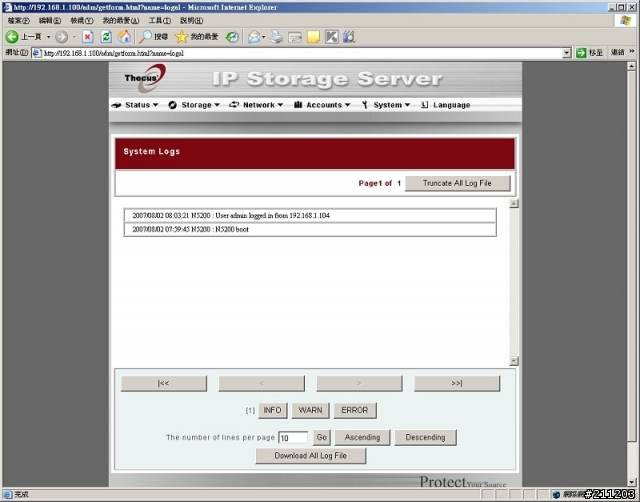Click the Windows flag logo

coord(625,20)
